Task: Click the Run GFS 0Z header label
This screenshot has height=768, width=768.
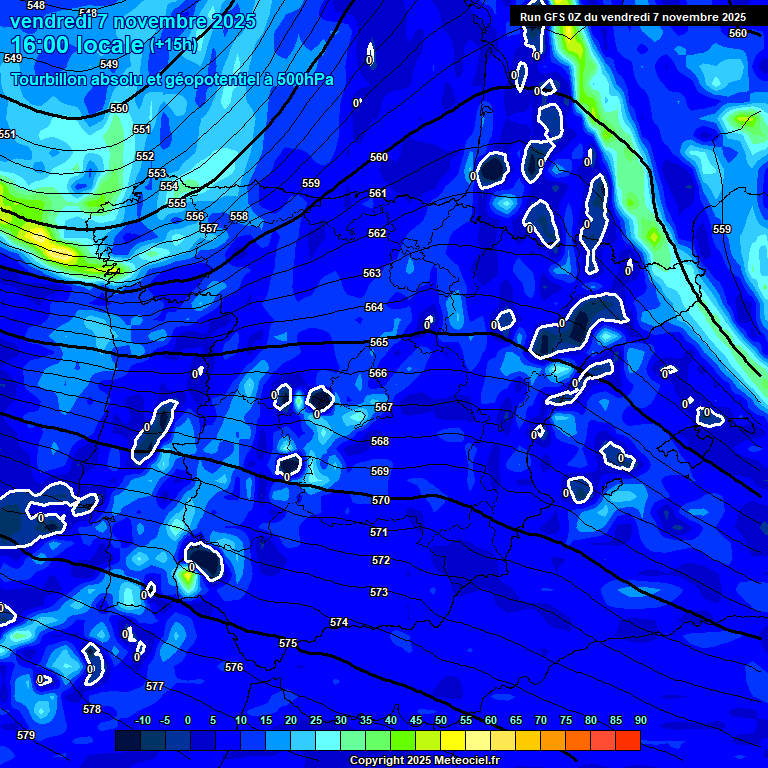Action: 632,17
